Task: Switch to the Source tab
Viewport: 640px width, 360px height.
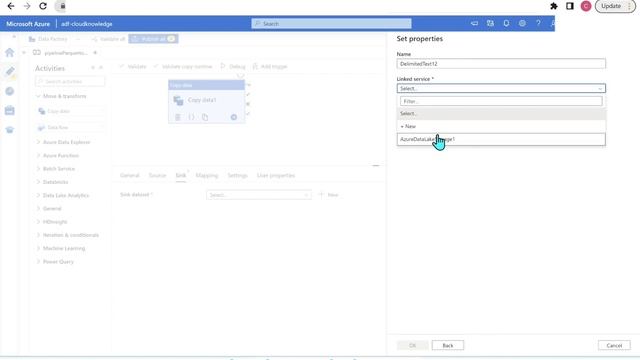Action: point(157,176)
